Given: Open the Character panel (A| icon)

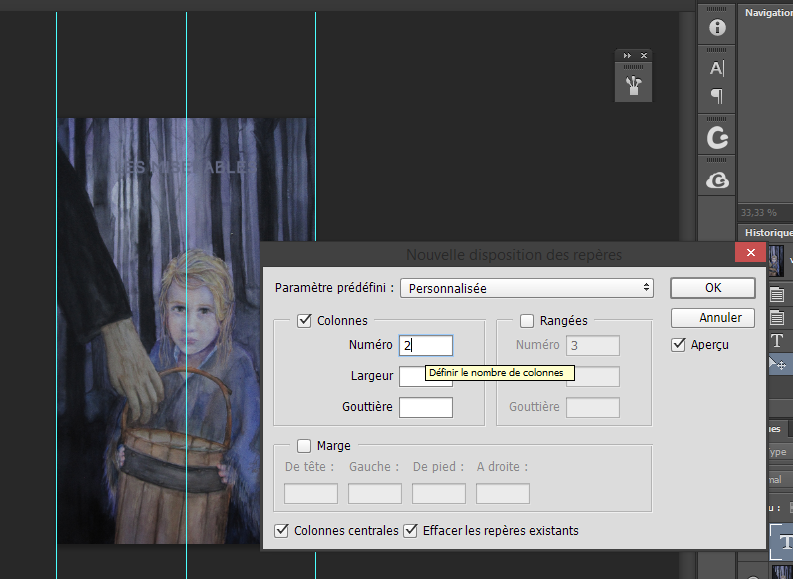Looking at the screenshot, I should 717,68.
